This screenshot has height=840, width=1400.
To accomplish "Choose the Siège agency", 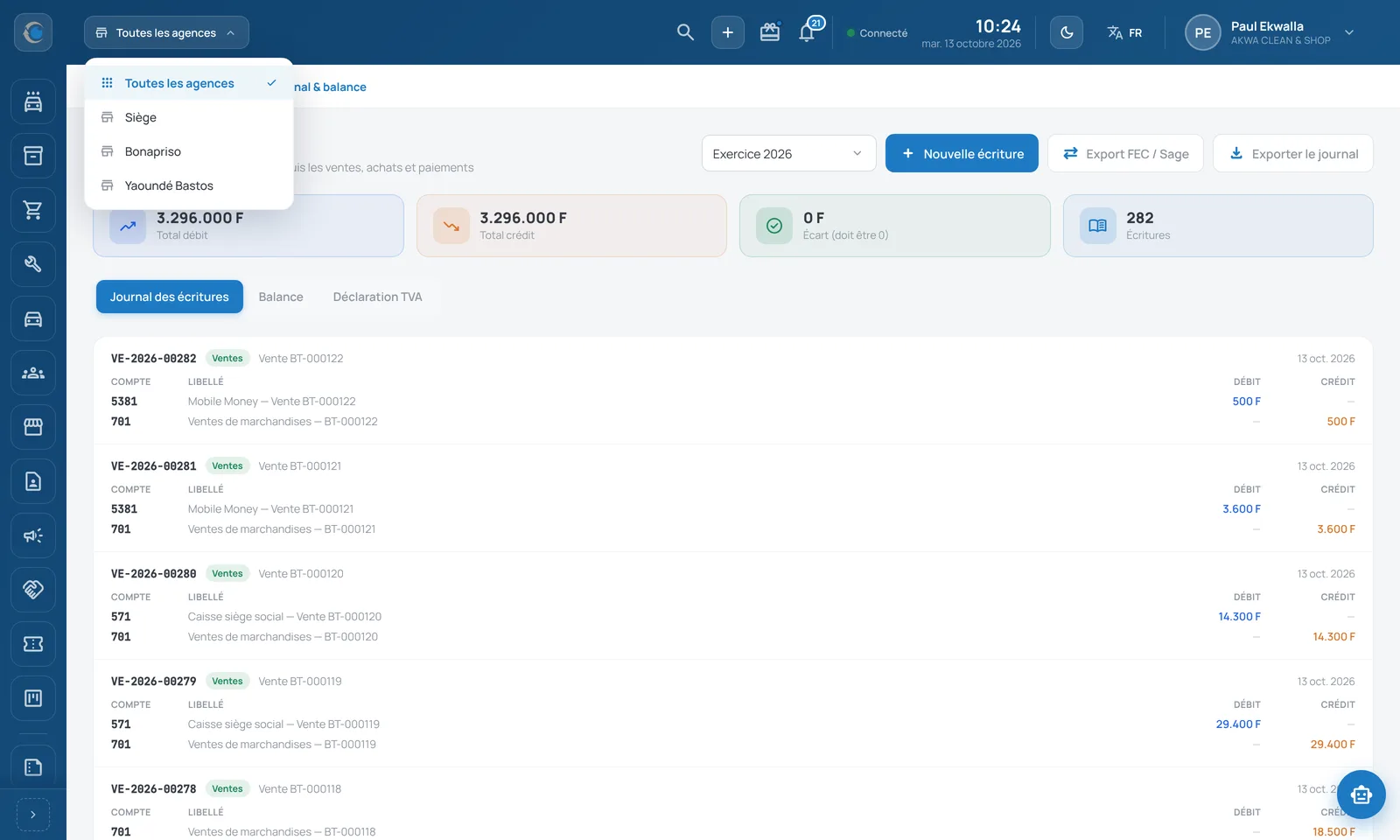I will pos(189,117).
